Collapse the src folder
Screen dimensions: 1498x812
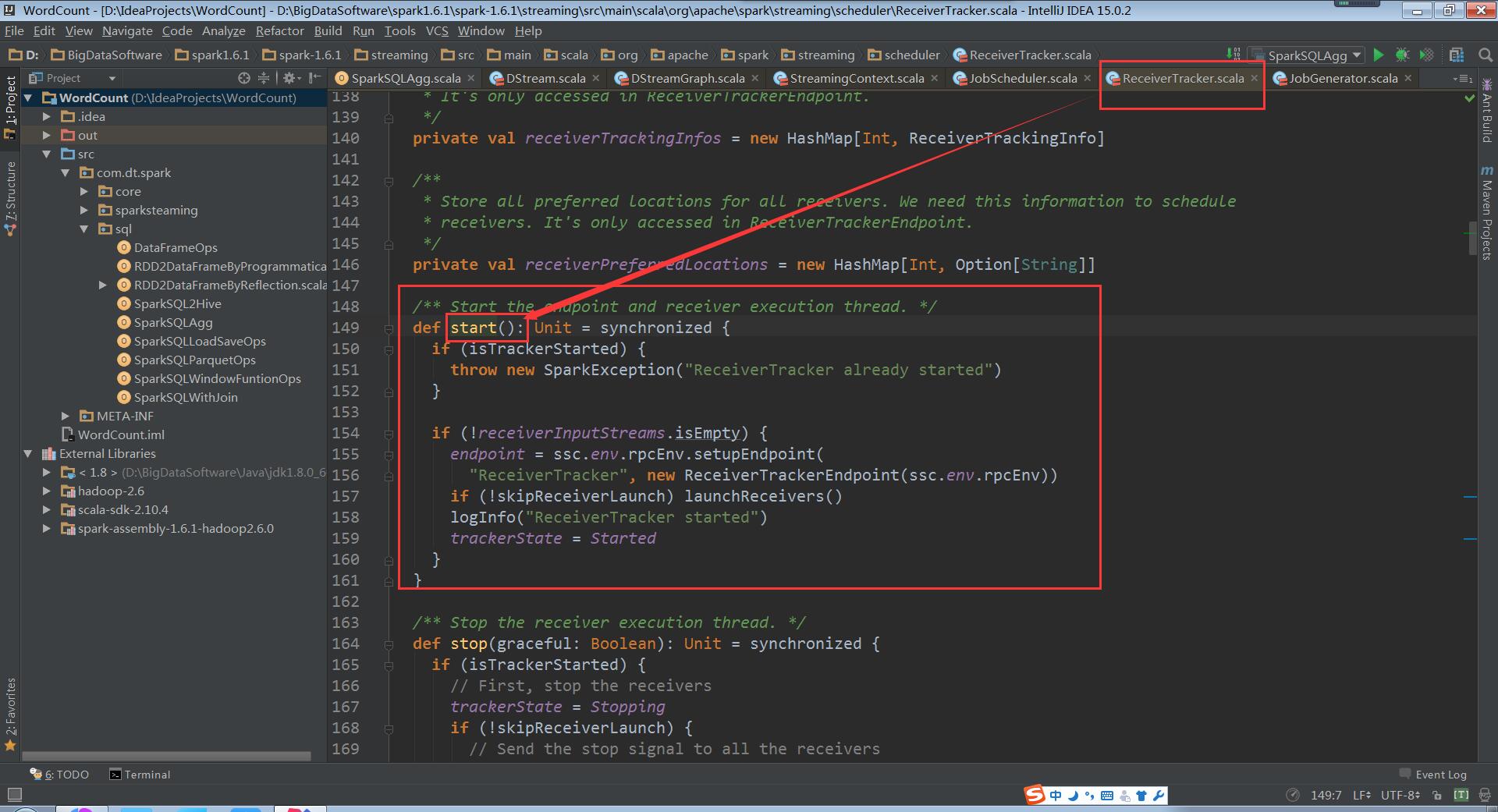[x=48, y=154]
